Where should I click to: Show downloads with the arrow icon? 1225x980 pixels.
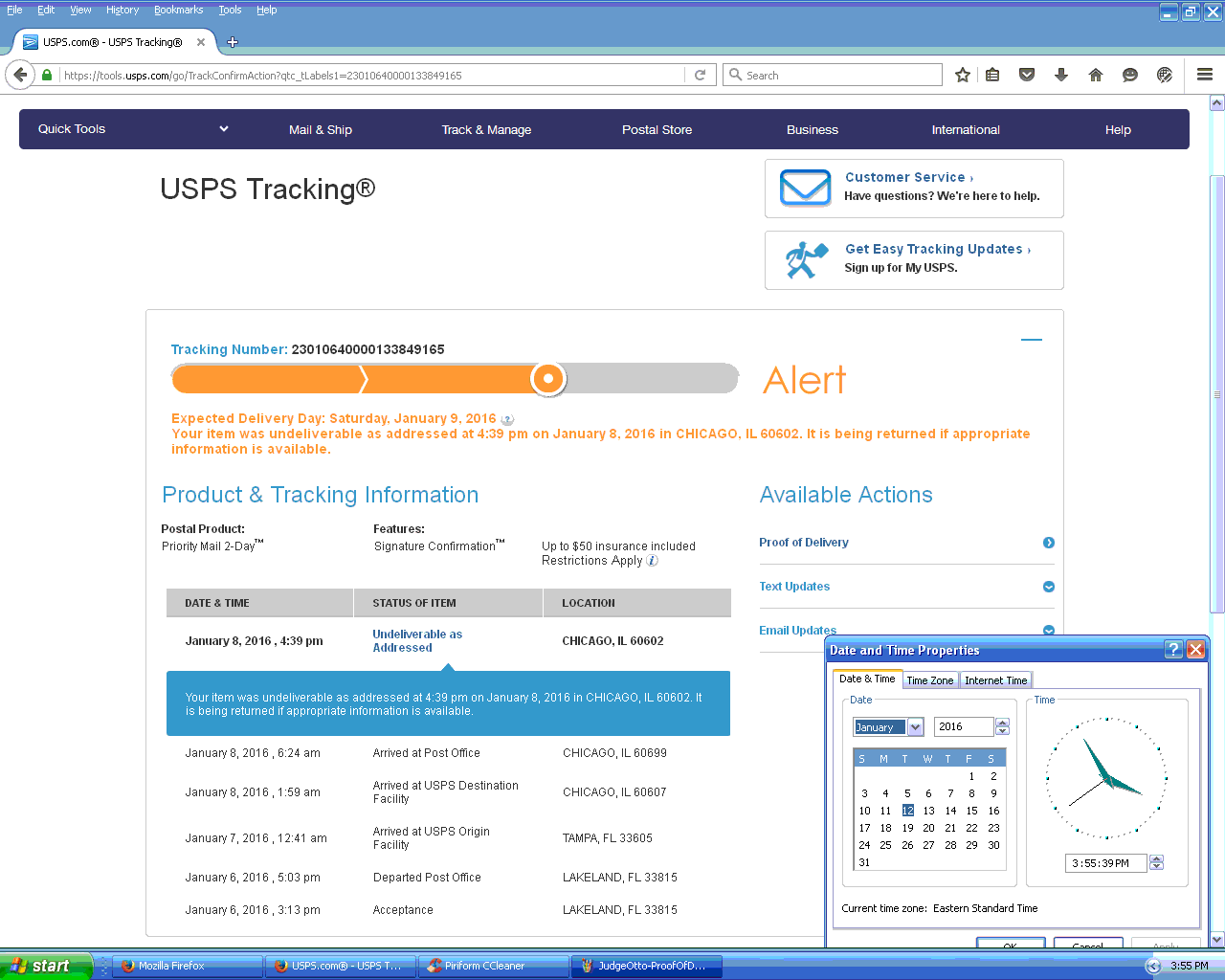[1061, 75]
